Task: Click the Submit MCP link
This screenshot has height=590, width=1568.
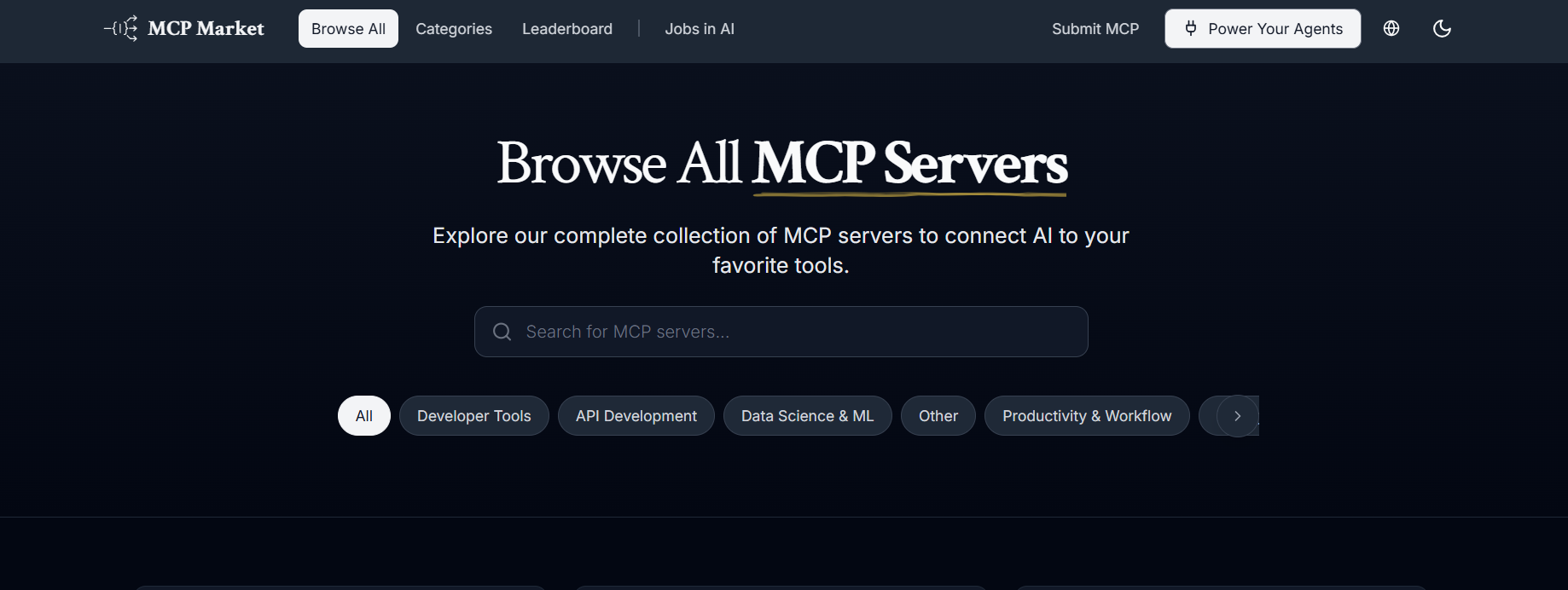Action: (x=1095, y=29)
